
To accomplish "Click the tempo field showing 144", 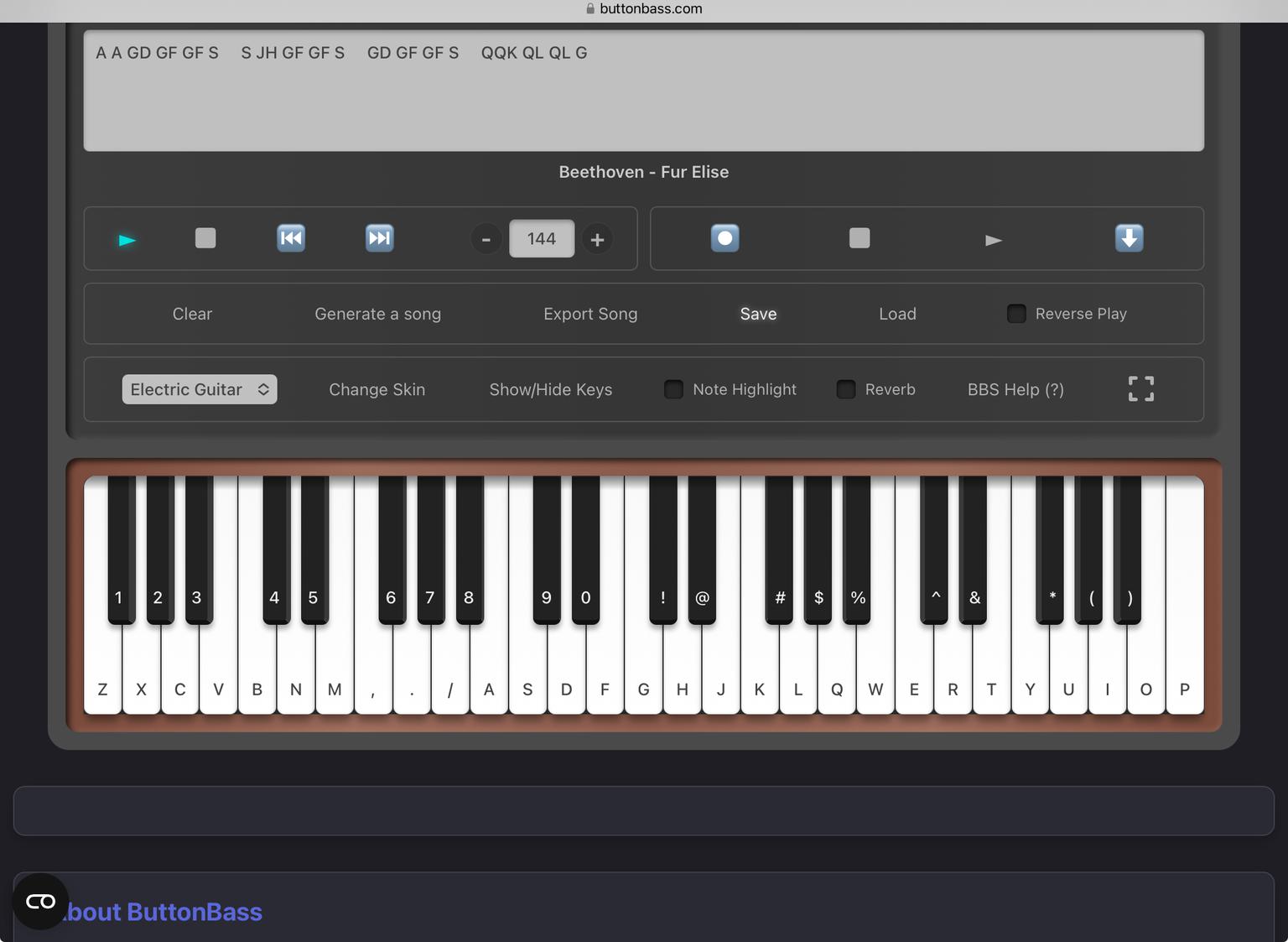I will 542,239.
